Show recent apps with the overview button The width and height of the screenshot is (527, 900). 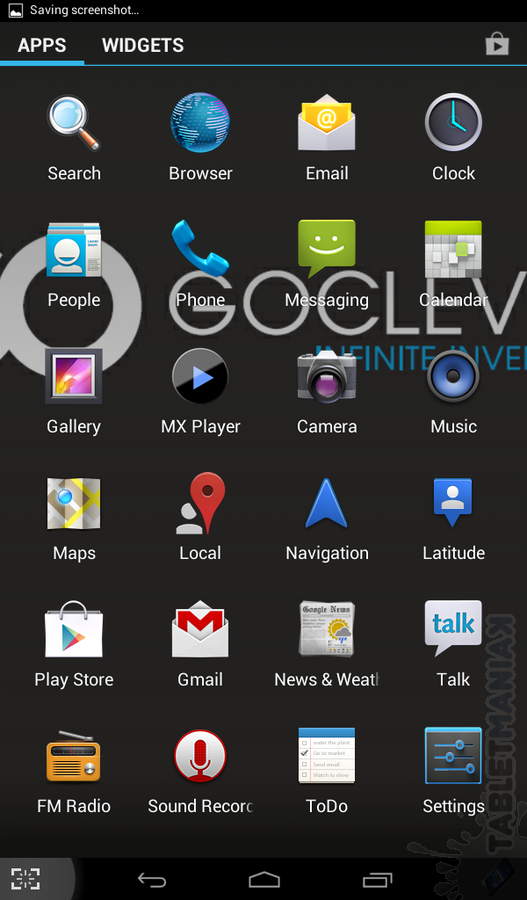pos(377,879)
